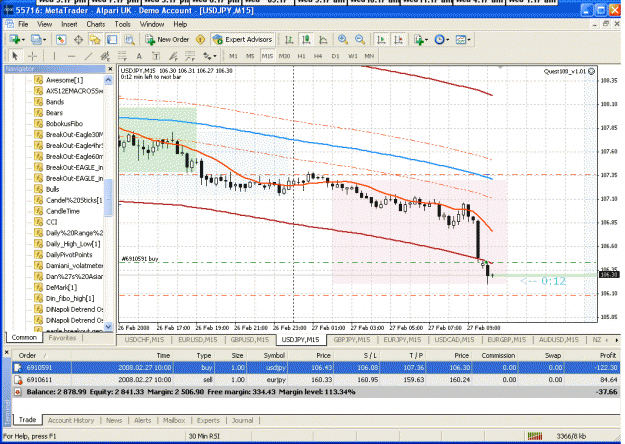Select the Fibonacci Retracement tool
625x444 pixels.
pos(122,56)
